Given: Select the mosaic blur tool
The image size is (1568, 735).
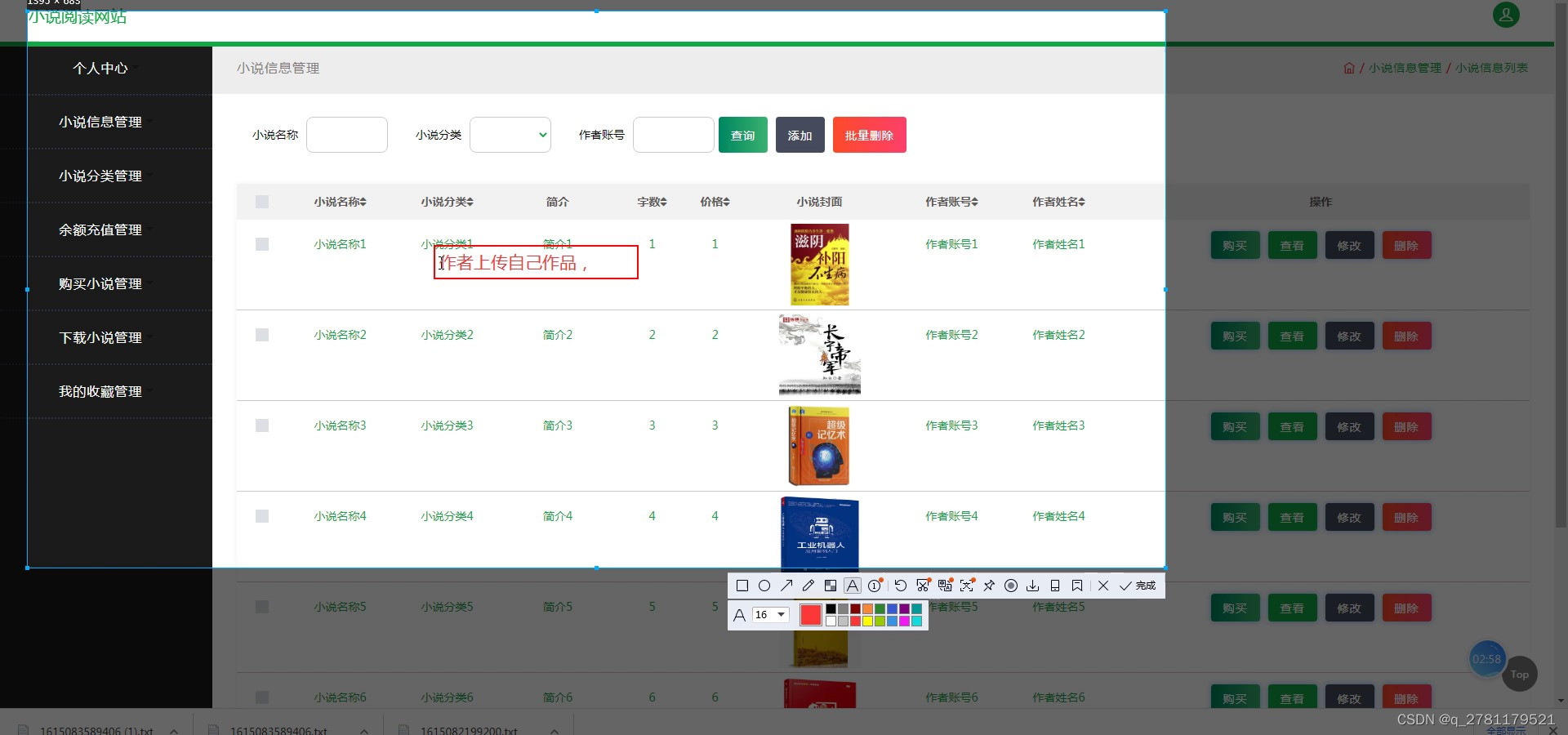Looking at the screenshot, I should pyautogui.click(x=831, y=586).
